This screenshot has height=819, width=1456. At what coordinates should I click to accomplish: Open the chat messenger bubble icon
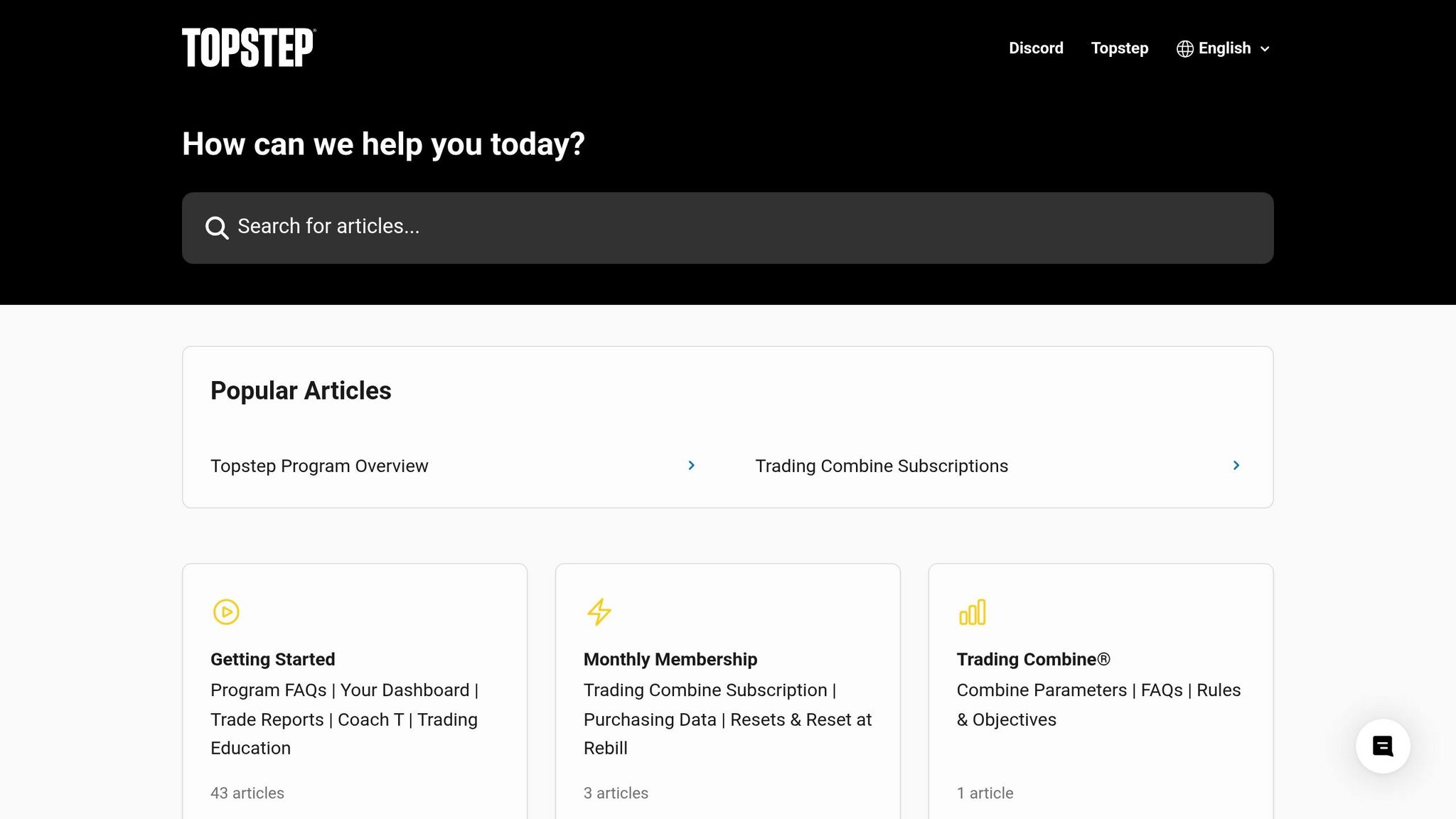coord(1382,746)
